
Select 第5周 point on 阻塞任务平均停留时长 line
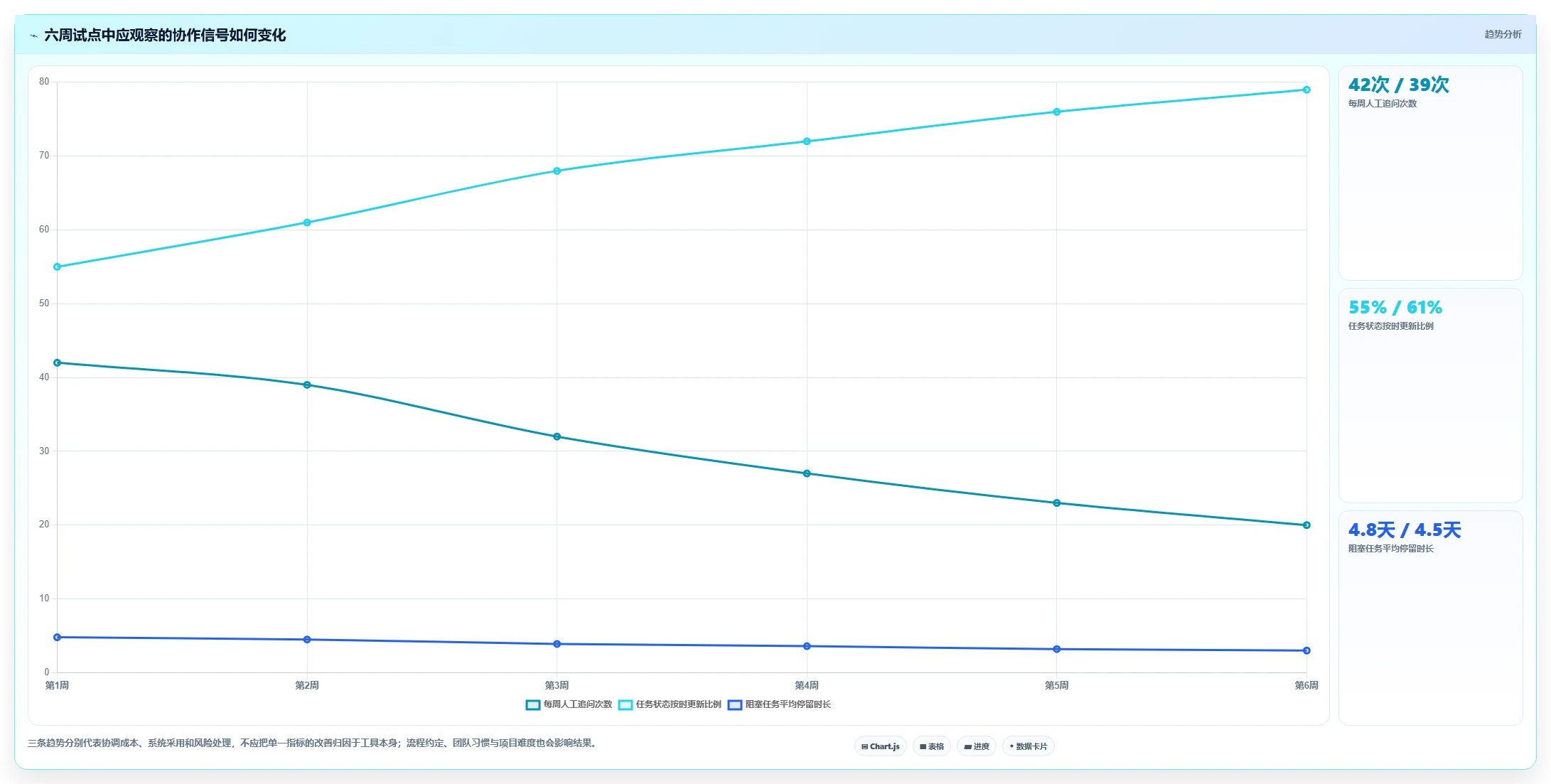[1056, 649]
